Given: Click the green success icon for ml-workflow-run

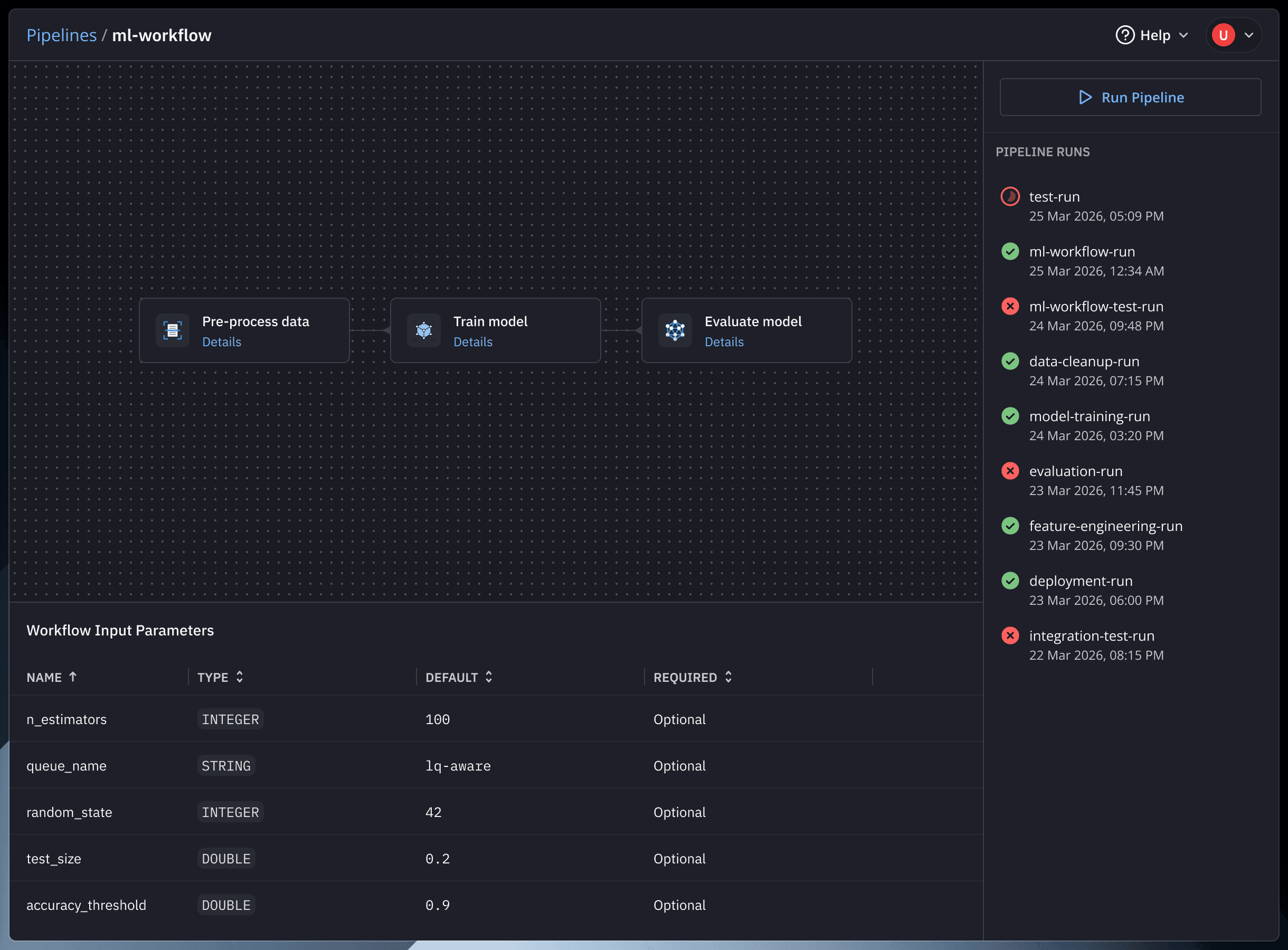Looking at the screenshot, I should 1010,251.
